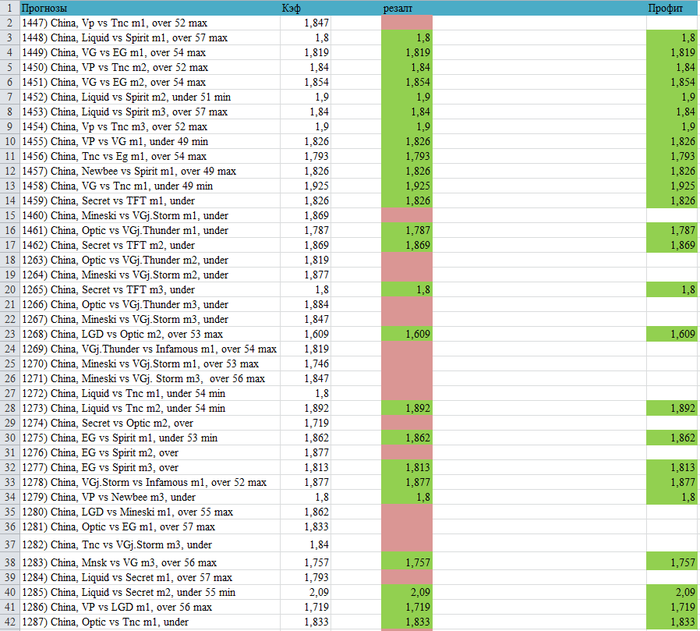This screenshot has width=700, height=631.
Task: Click cell '1274) China, Secret vs Optic m2, over'
Action: click(x=150, y=422)
